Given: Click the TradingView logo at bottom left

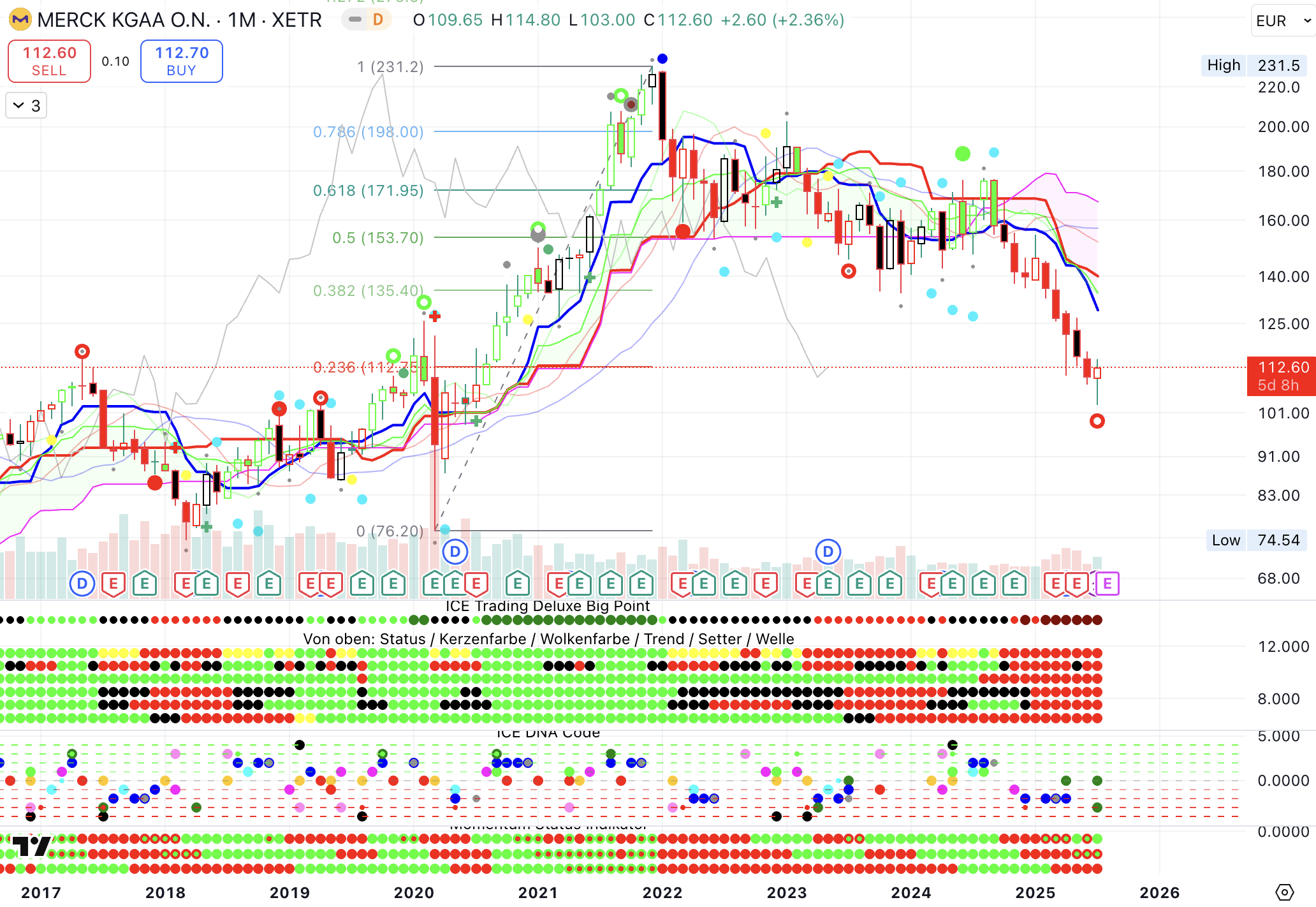Looking at the screenshot, I should coord(31,846).
